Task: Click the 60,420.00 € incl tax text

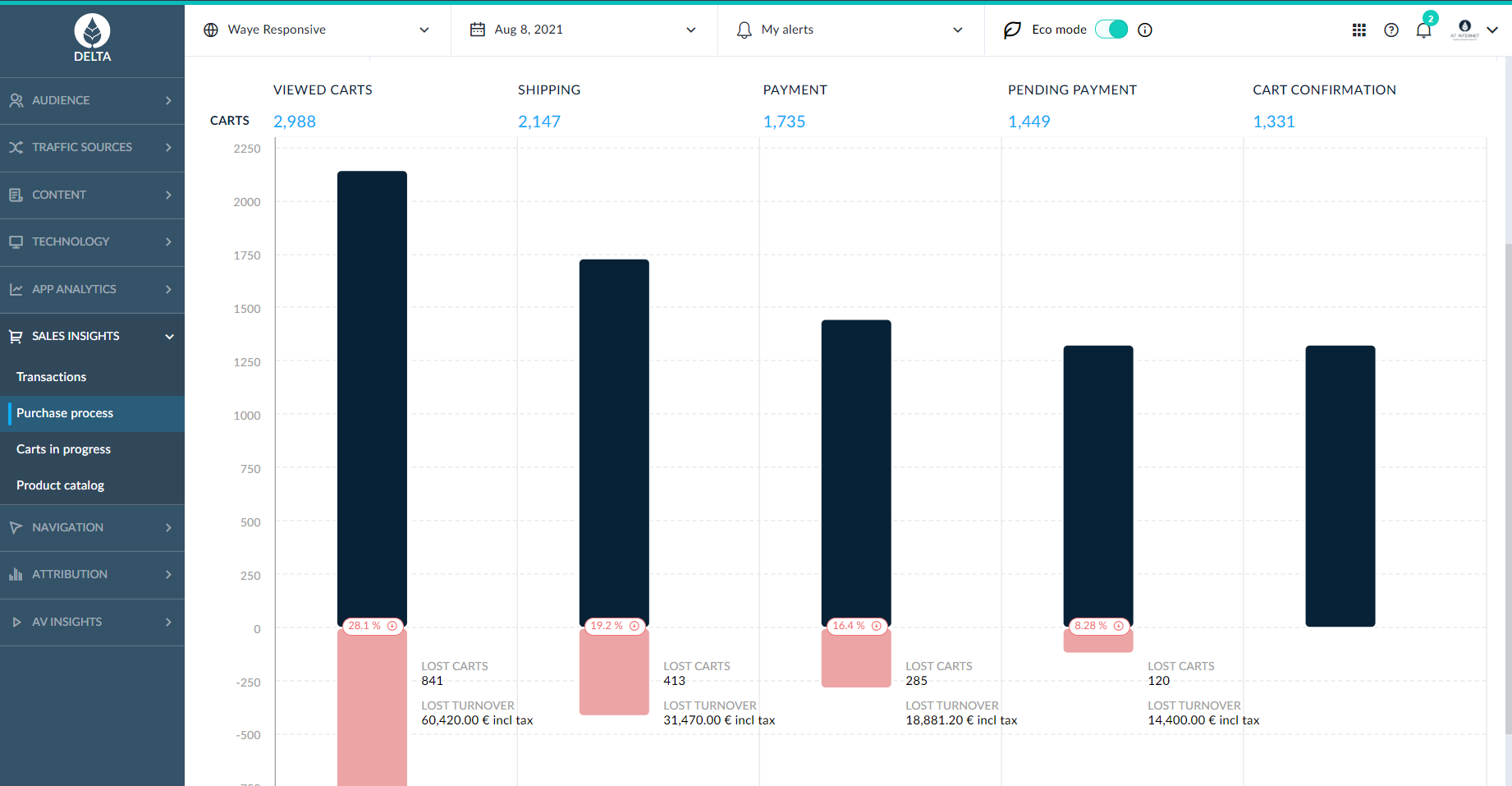Action: (x=477, y=720)
